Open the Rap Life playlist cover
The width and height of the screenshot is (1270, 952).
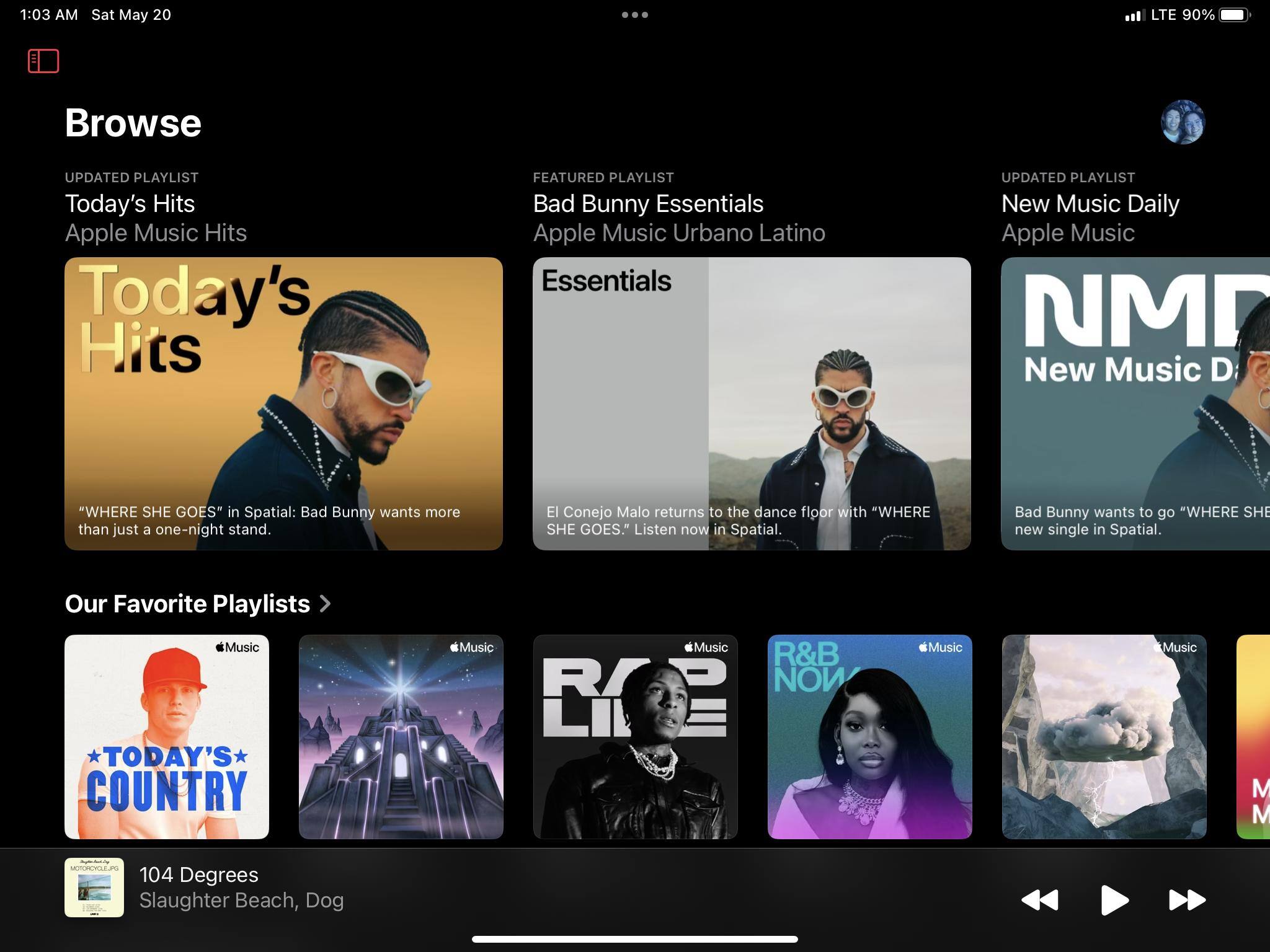pyautogui.click(x=635, y=736)
